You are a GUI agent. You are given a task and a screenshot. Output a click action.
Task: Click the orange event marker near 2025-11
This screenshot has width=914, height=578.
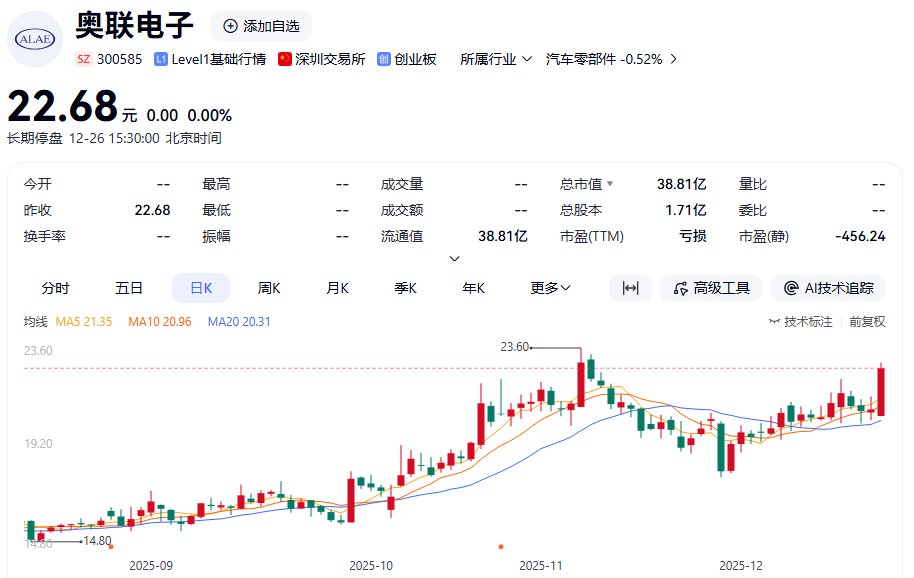click(x=501, y=546)
